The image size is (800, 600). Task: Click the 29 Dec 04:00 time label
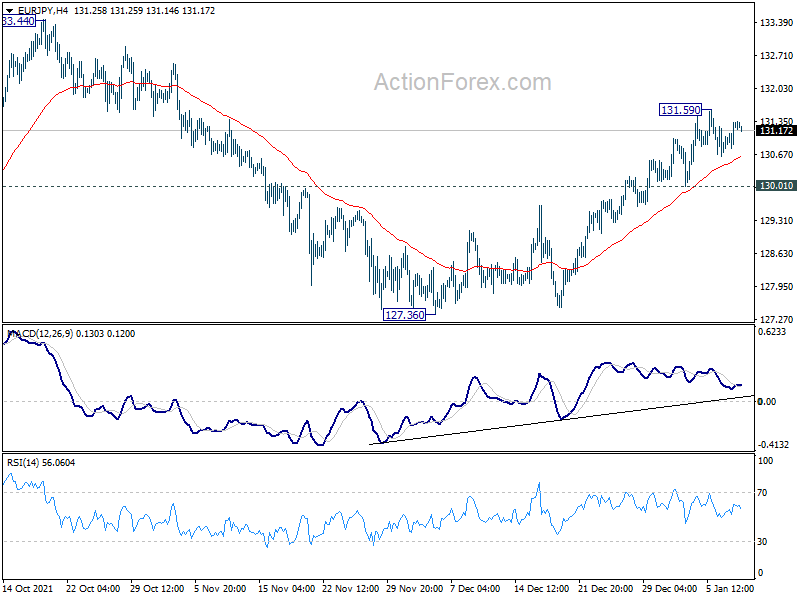669,588
